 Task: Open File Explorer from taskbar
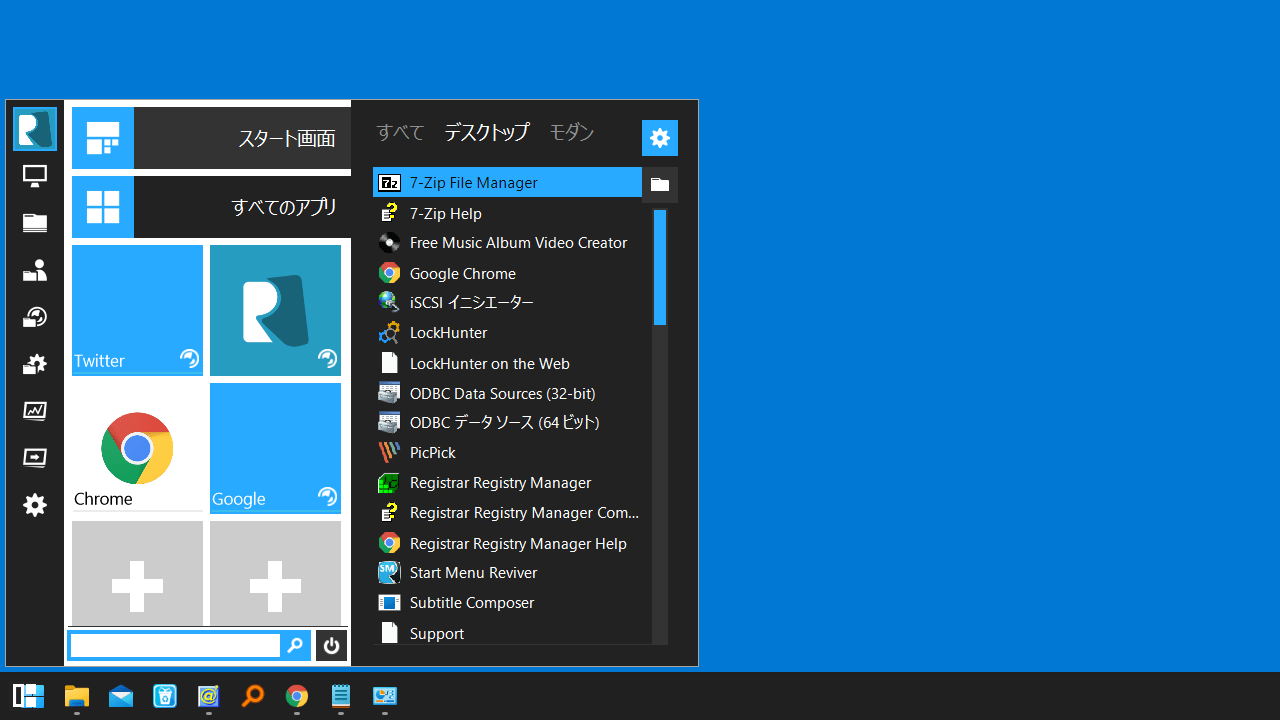click(x=77, y=696)
